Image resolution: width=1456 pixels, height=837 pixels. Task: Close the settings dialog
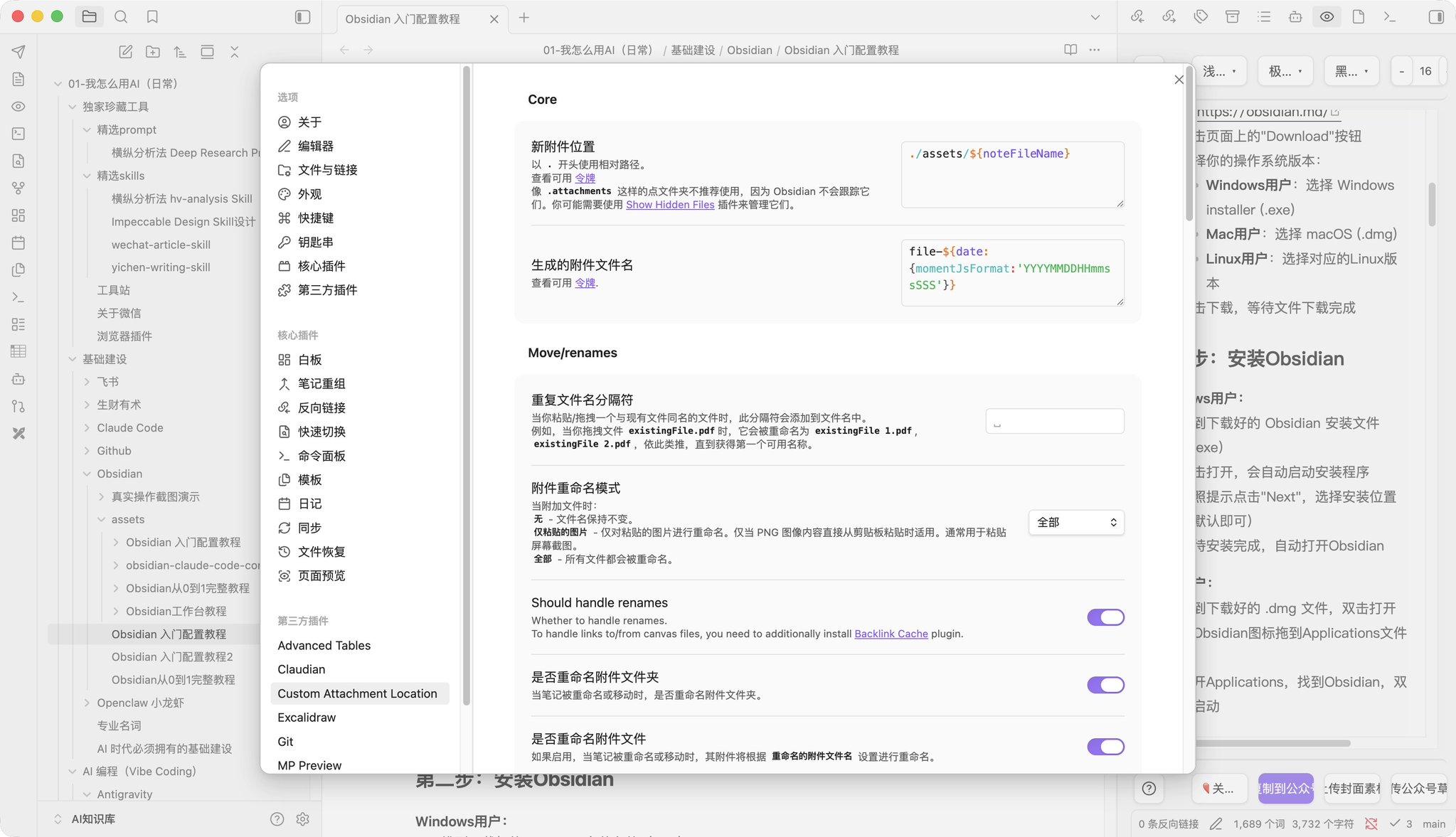coord(1179,80)
